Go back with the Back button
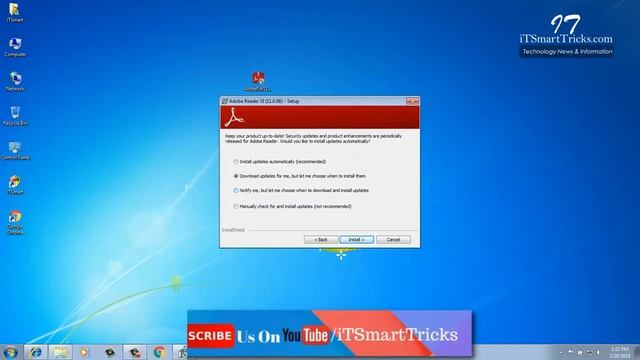640x360 pixels. point(321,240)
